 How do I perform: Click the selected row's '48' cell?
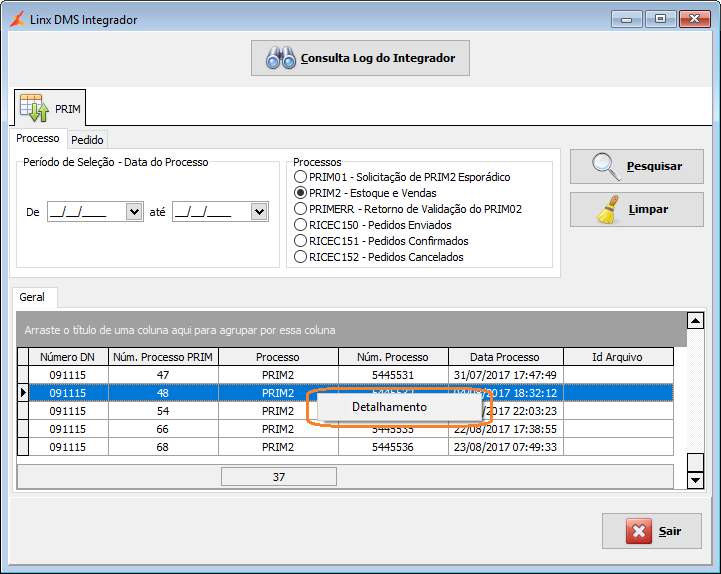point(163,393)
